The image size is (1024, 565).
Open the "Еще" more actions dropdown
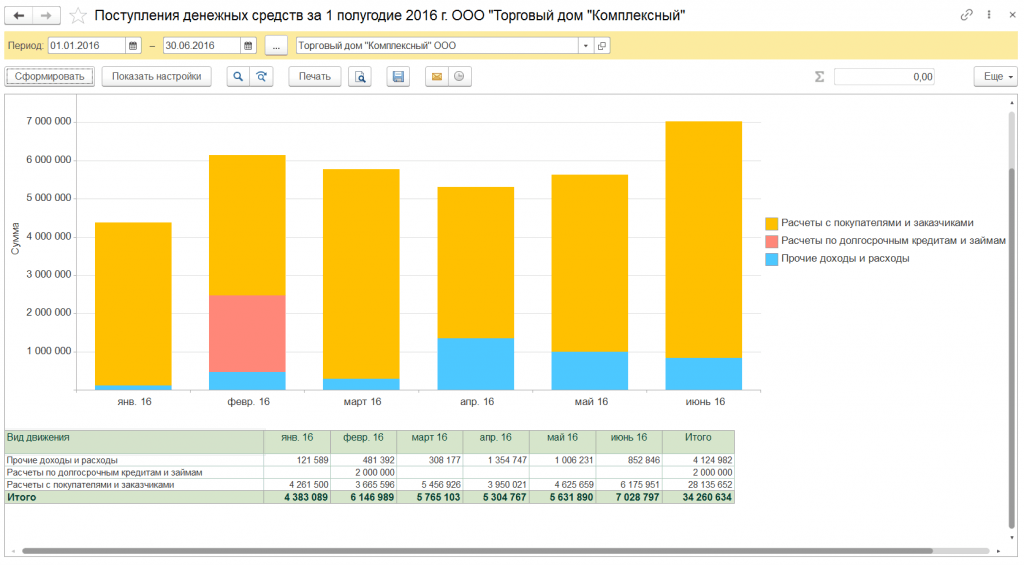point(995,77)
